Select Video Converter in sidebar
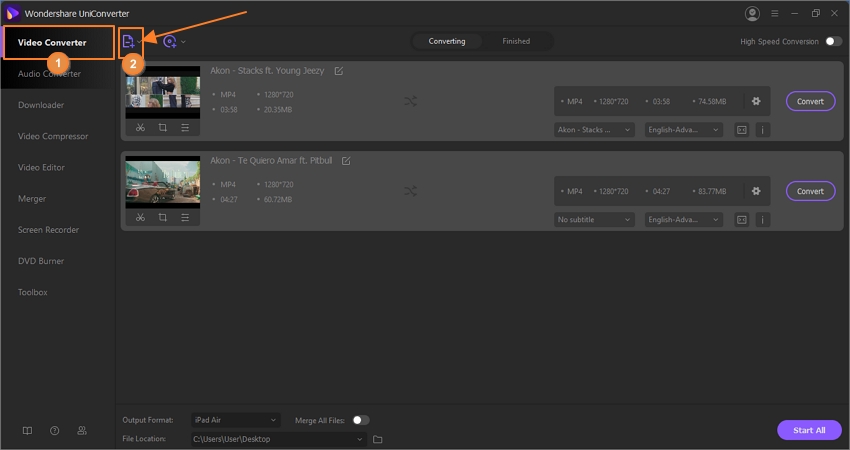Screen dimensions: 850x450 (52, 43)
